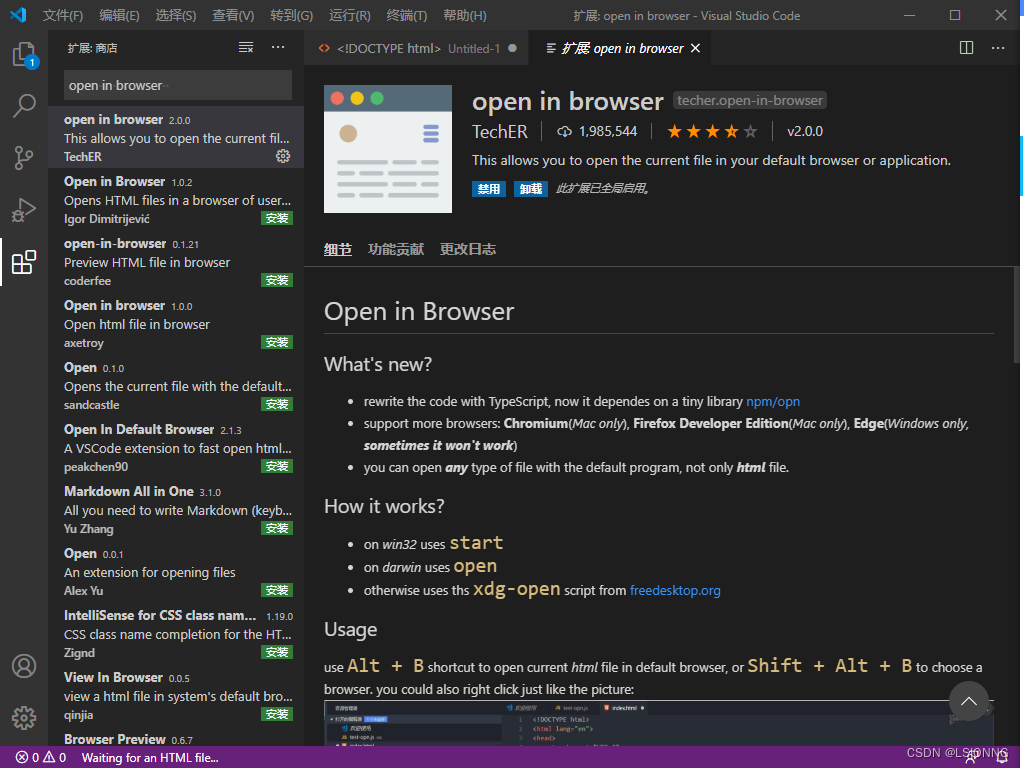Open the 帮助(H) menu
Viewport: 1024px width, 768px height.
point(464,15)
